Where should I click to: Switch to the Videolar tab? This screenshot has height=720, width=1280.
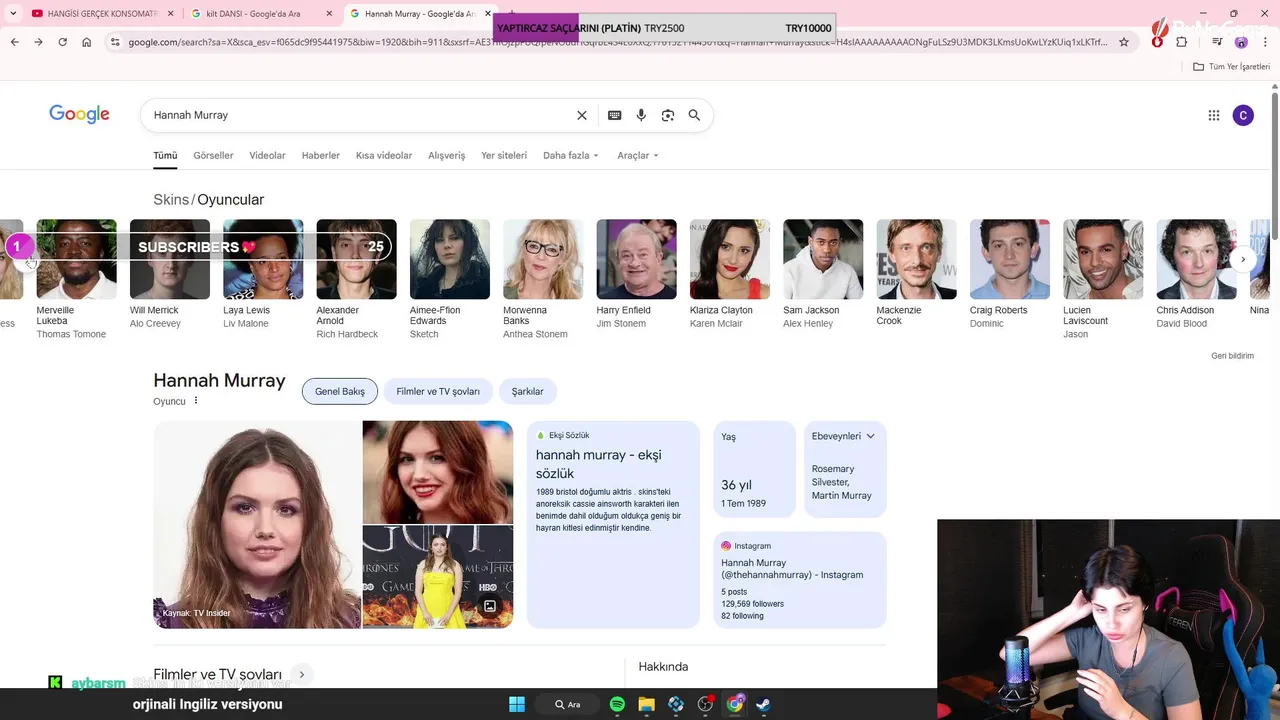click(x=267, y=155)
